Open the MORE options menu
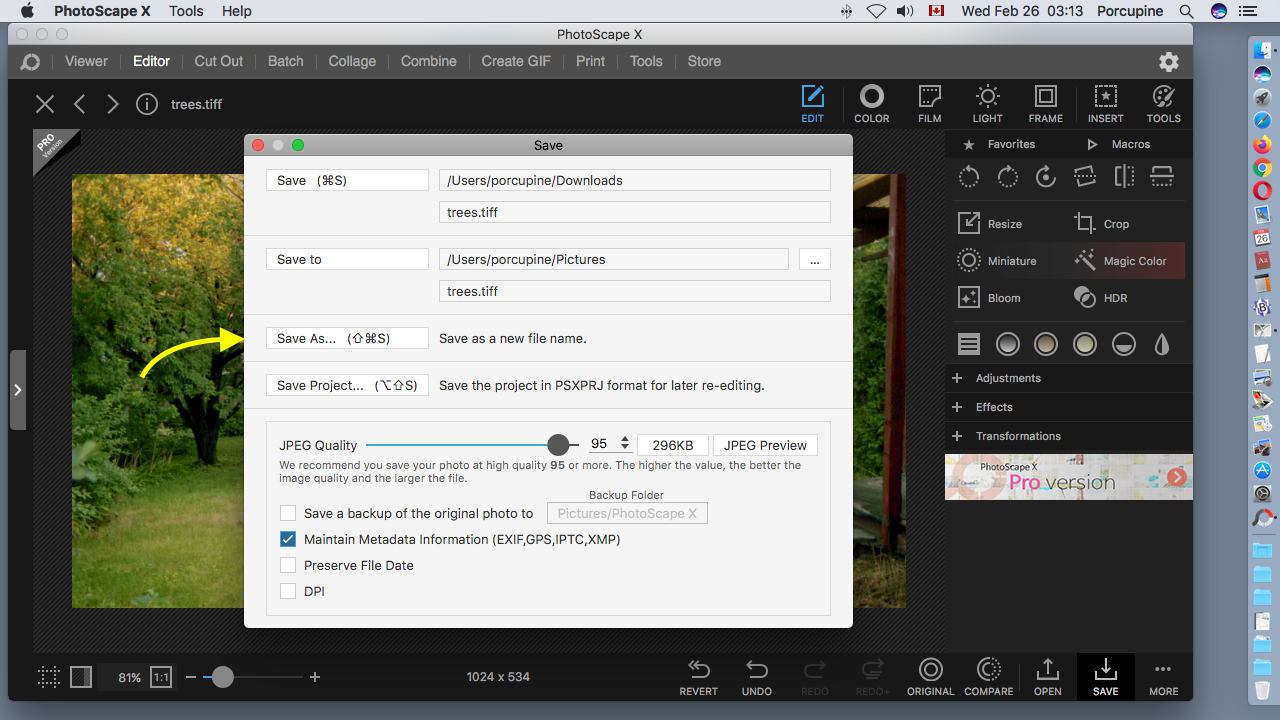This screenshot has width=1280, height=720. point(1163,677)
